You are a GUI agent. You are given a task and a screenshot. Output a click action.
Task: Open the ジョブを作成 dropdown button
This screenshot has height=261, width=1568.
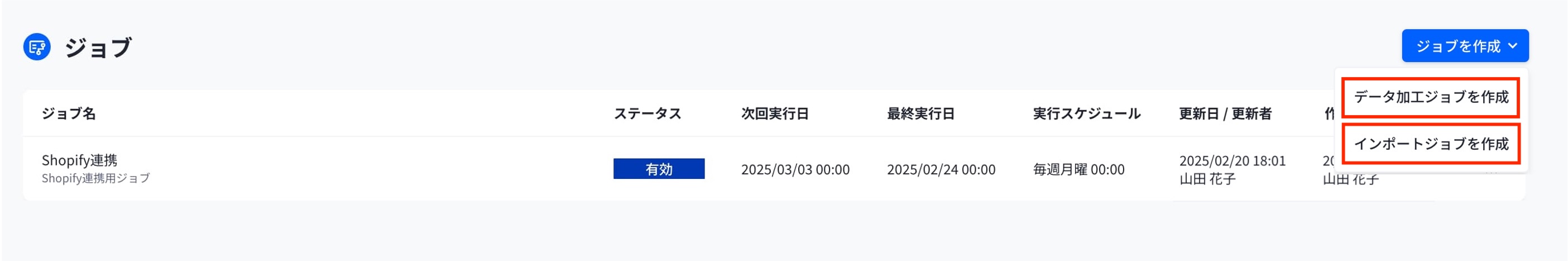[1465, 46]
